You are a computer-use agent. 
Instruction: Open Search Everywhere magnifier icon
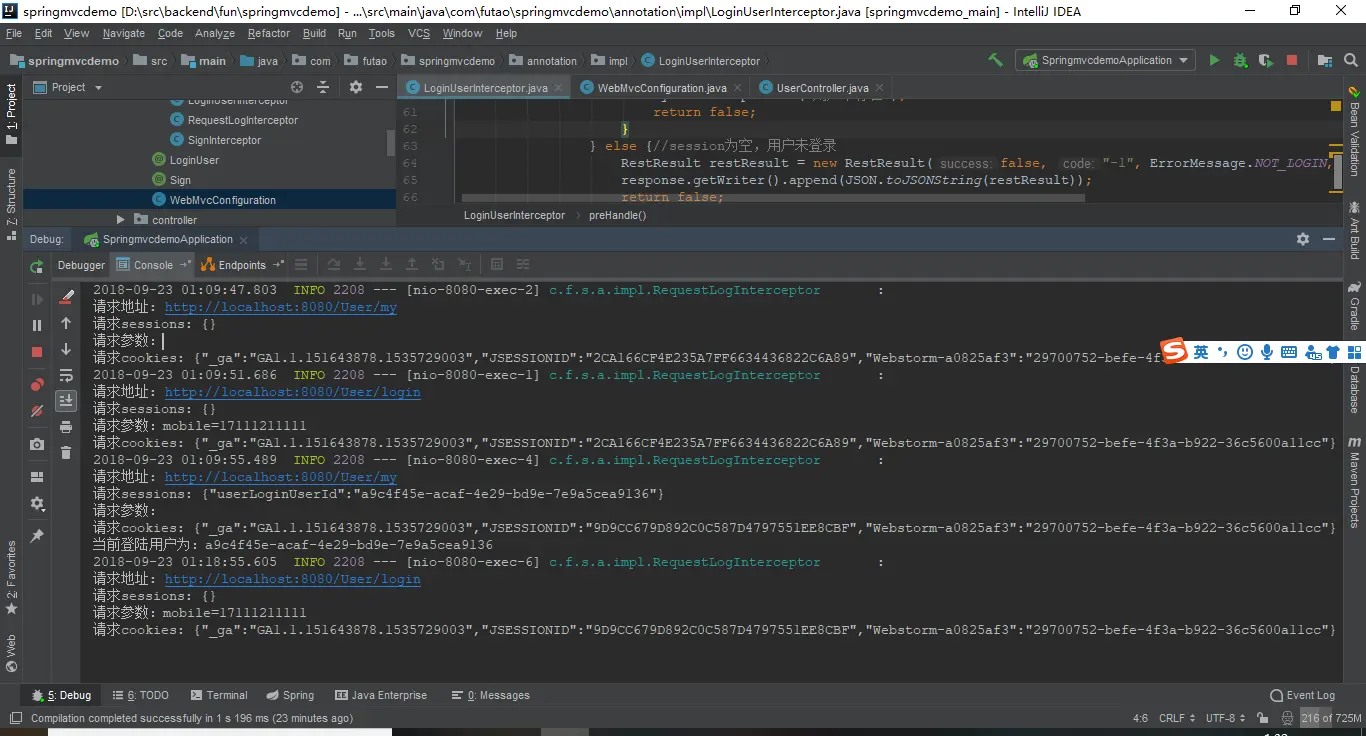(x=1351, y=60)
